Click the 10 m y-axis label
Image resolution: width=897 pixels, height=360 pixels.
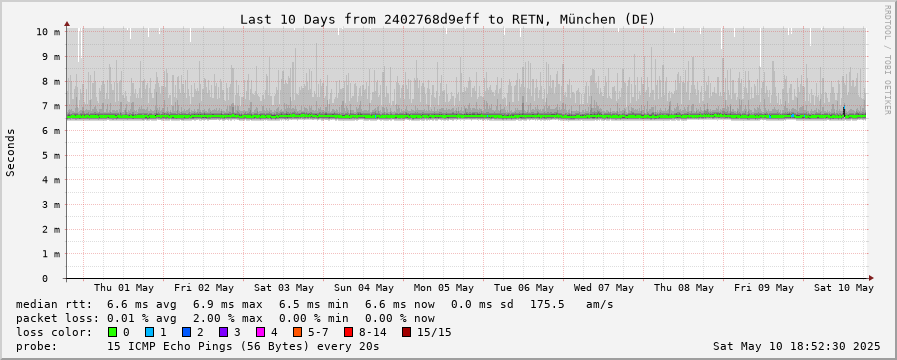pos(48,31)
